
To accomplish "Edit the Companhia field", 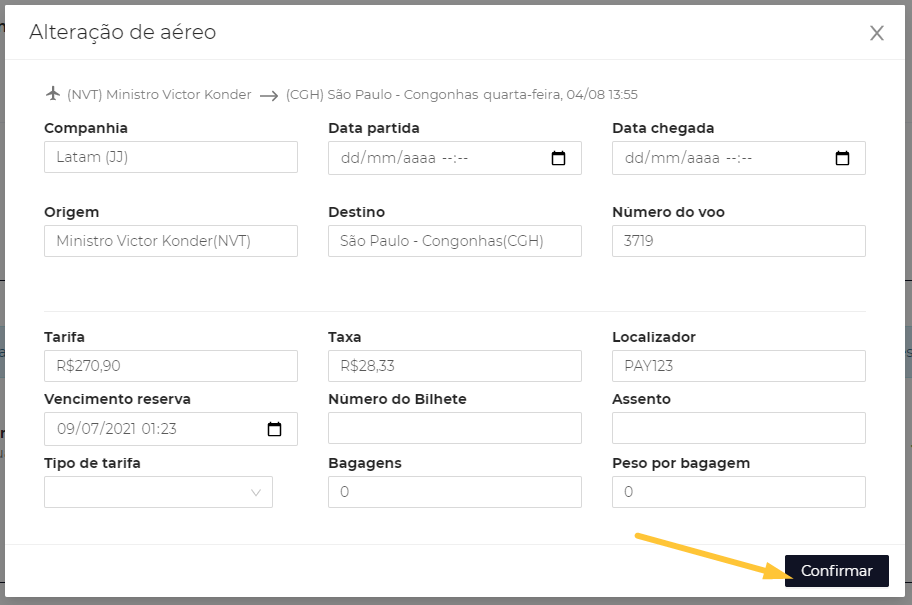I will (171, 157).
